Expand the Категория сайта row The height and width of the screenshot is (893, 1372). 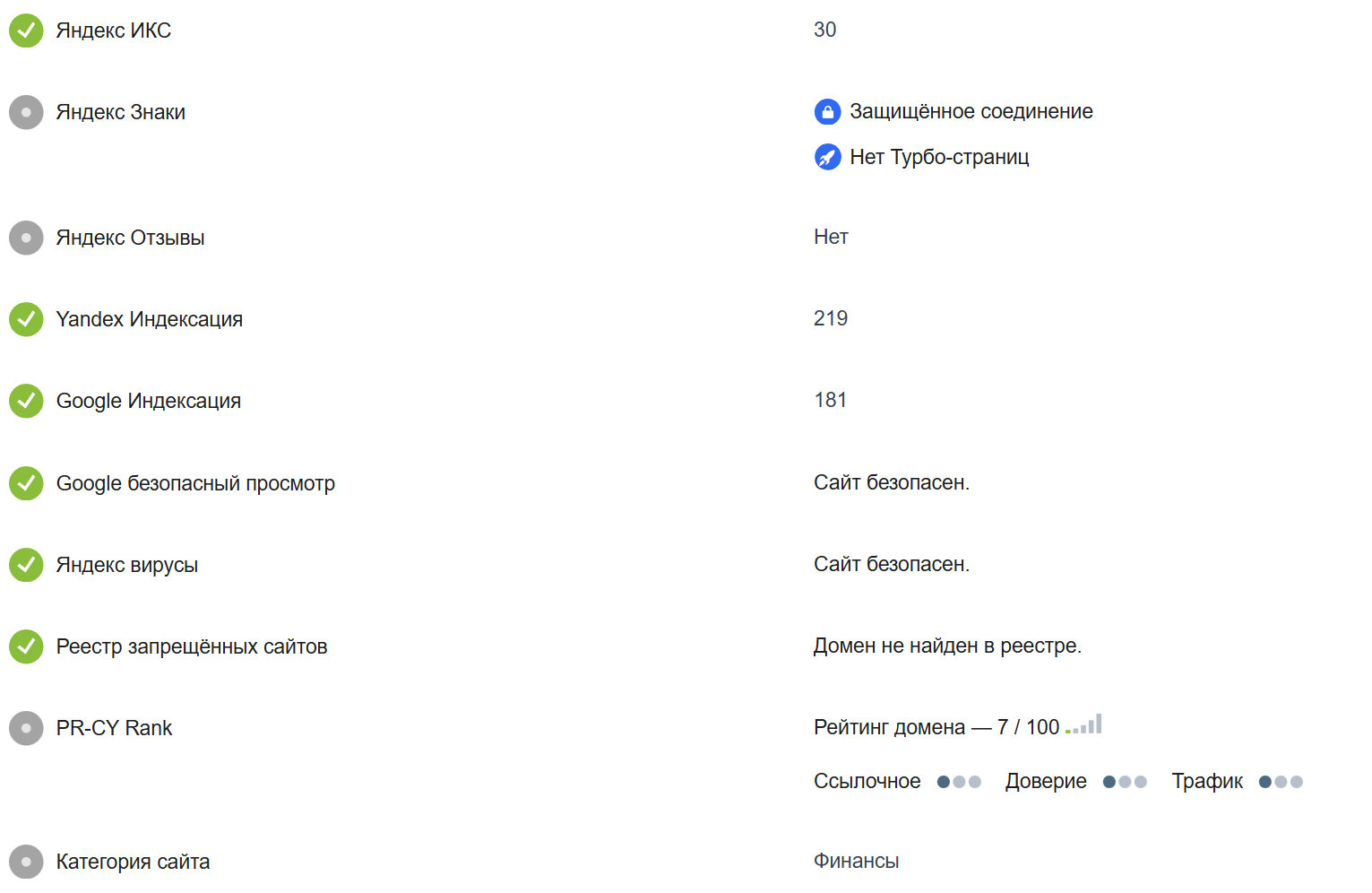pyautogui.click(x=133, y=862)
